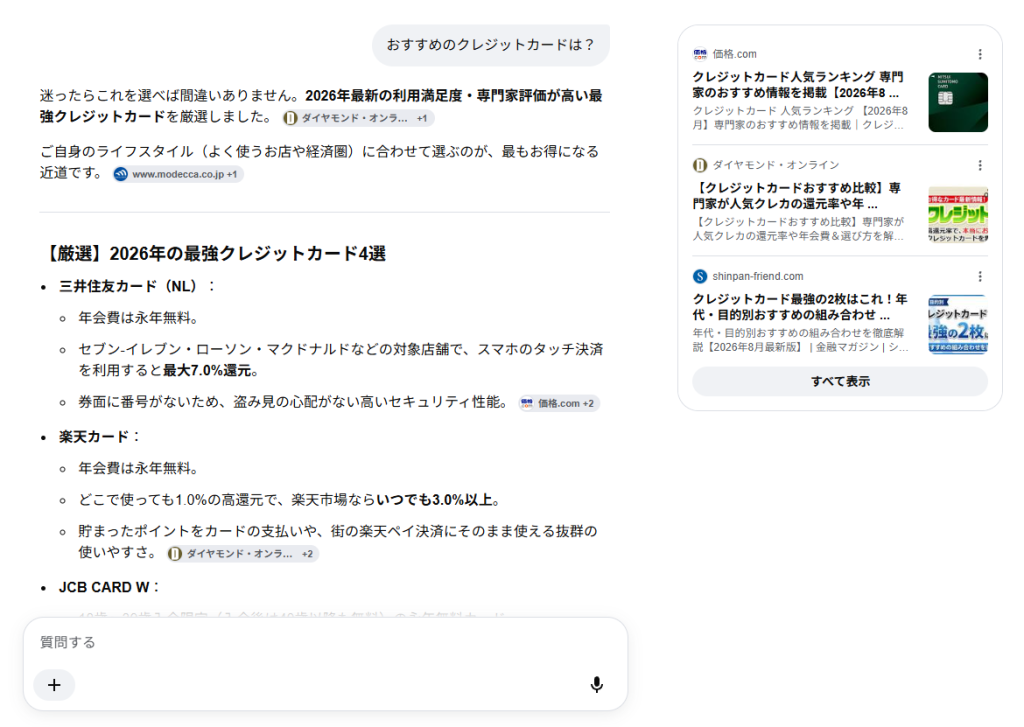Open the 価格.com +2 citation chip
The image size is (1024, 727).
[559, 404]
